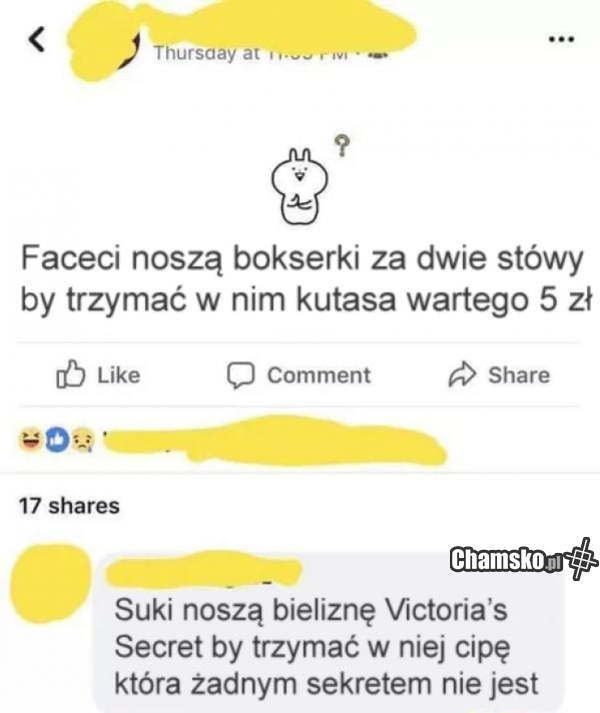Click the Chamsko.pl watermark logo
The width and height of the screenshot is (600, 713).
coord(524,559)
